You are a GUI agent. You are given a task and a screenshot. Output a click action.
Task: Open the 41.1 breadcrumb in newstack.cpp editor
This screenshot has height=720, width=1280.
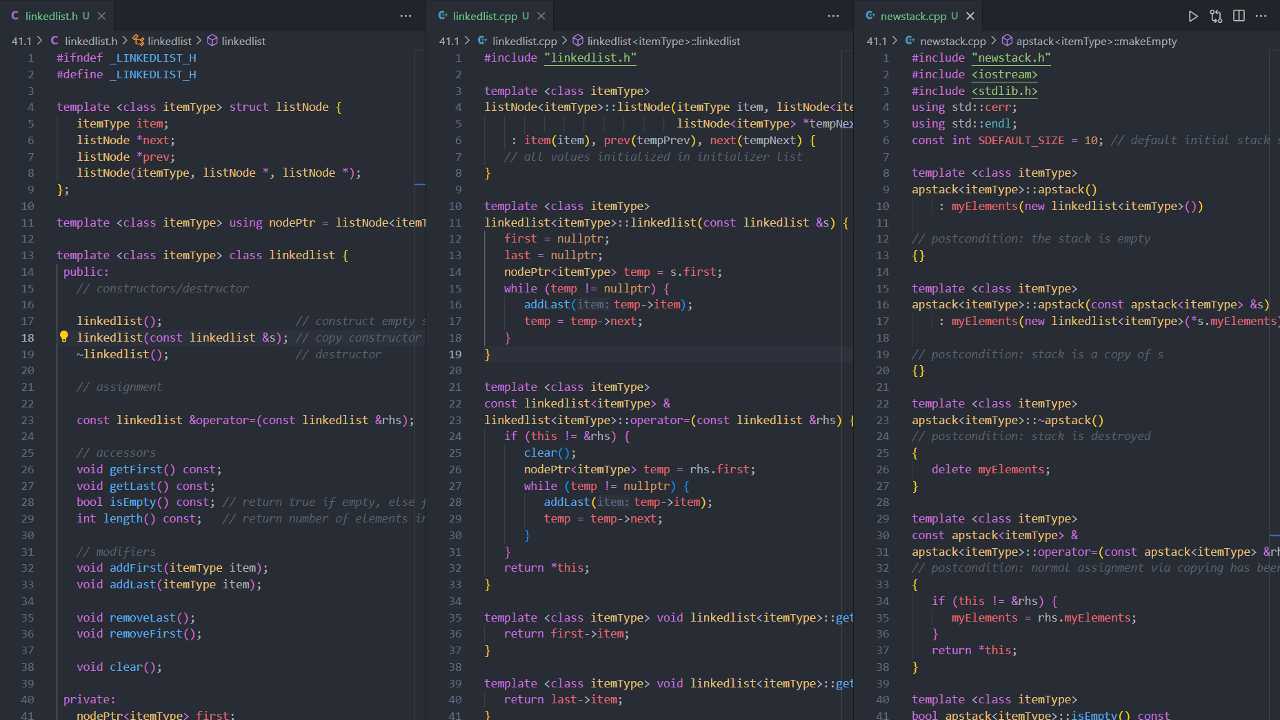click(877, 41)
